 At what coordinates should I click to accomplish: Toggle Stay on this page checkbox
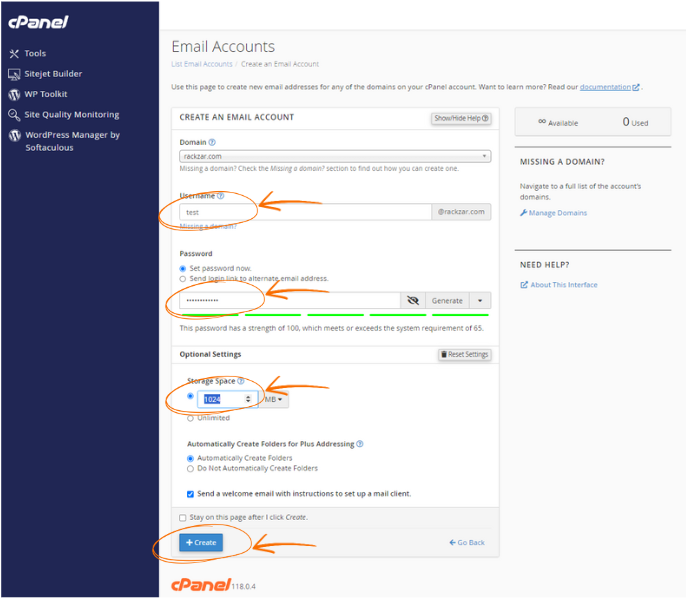point(183,518)
